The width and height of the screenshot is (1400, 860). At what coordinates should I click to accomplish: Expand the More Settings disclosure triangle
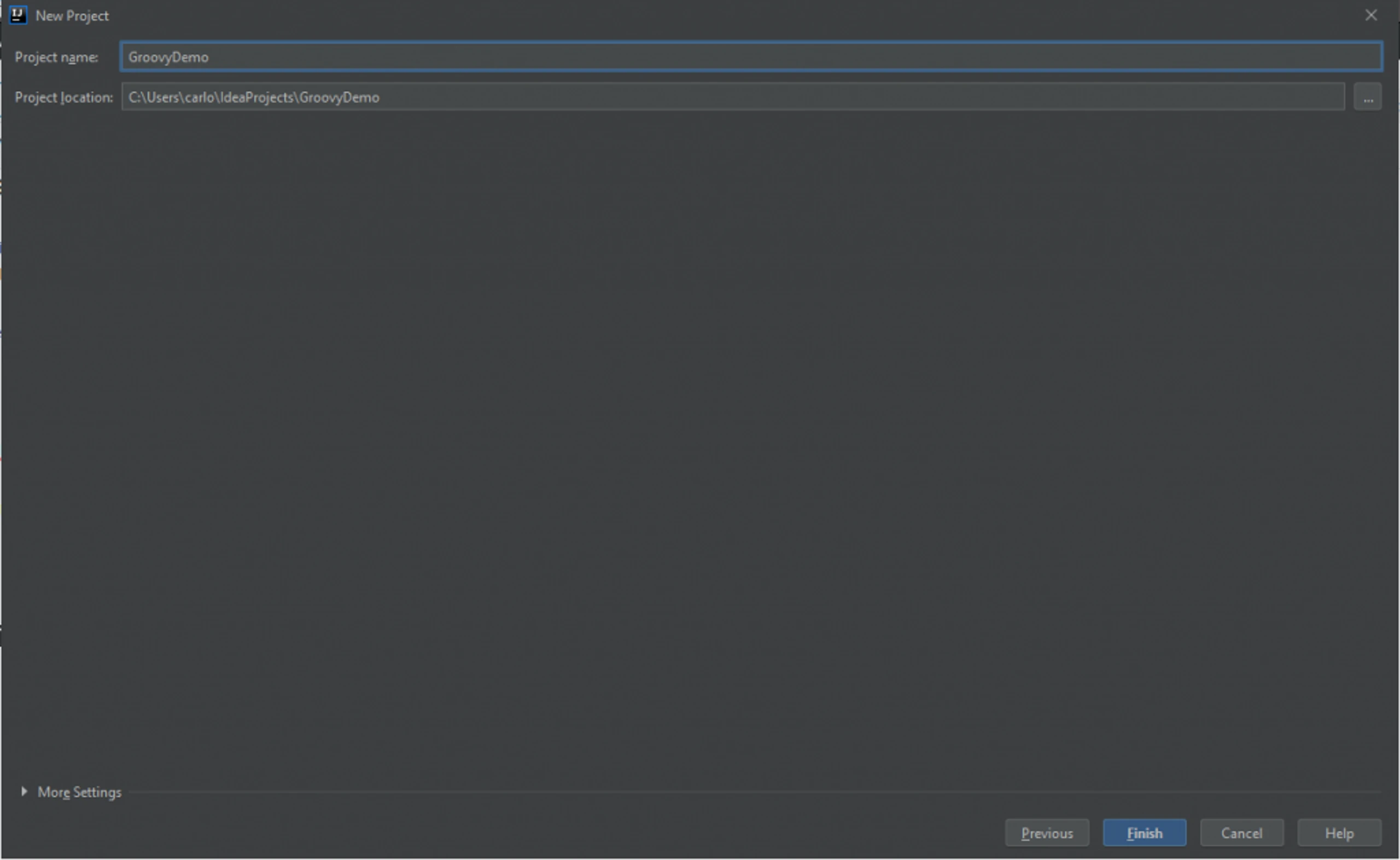coord(24,791)
